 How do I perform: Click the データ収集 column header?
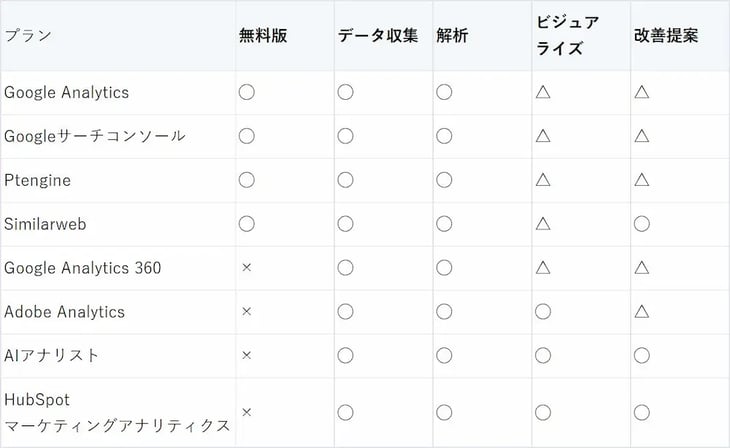tap(376, 36)
